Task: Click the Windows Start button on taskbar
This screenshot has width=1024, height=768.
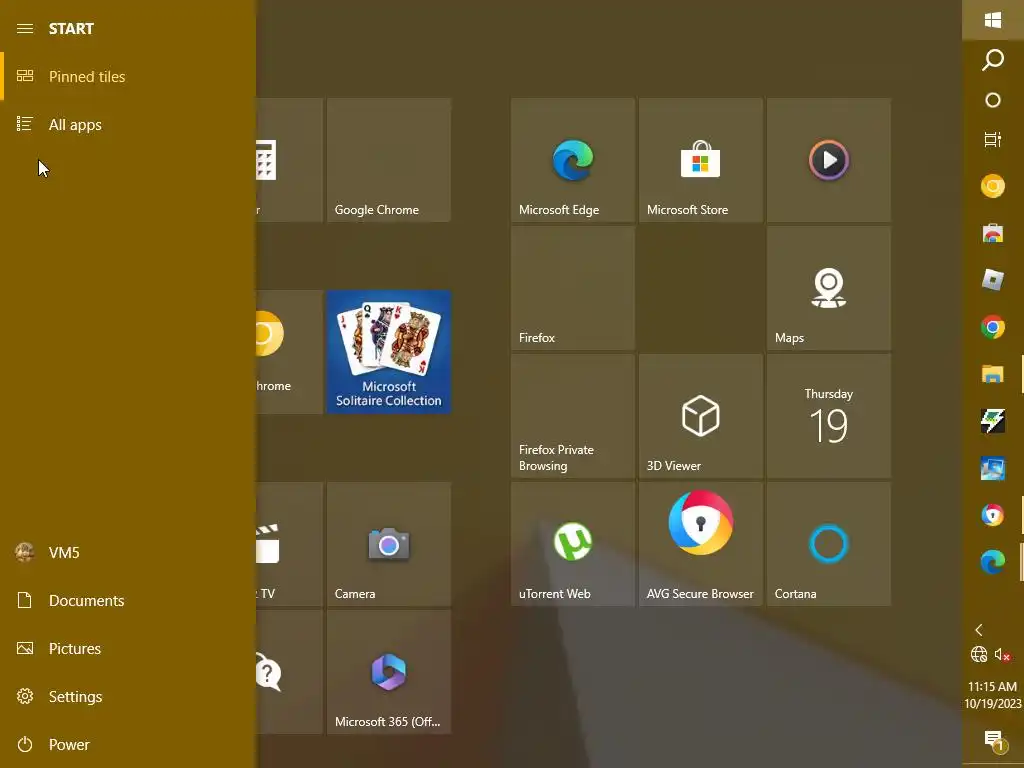Action: [993, 20]
